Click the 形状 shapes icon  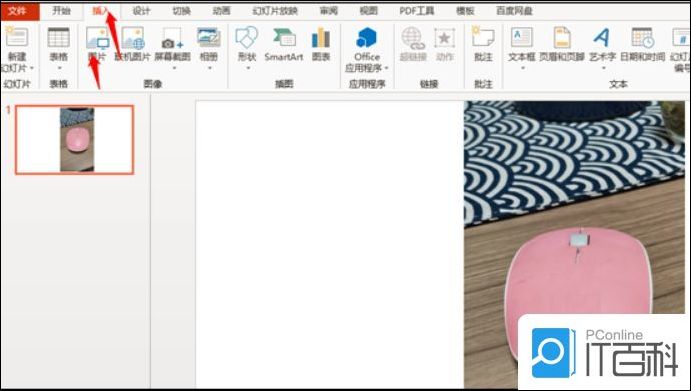coord(246,37)
